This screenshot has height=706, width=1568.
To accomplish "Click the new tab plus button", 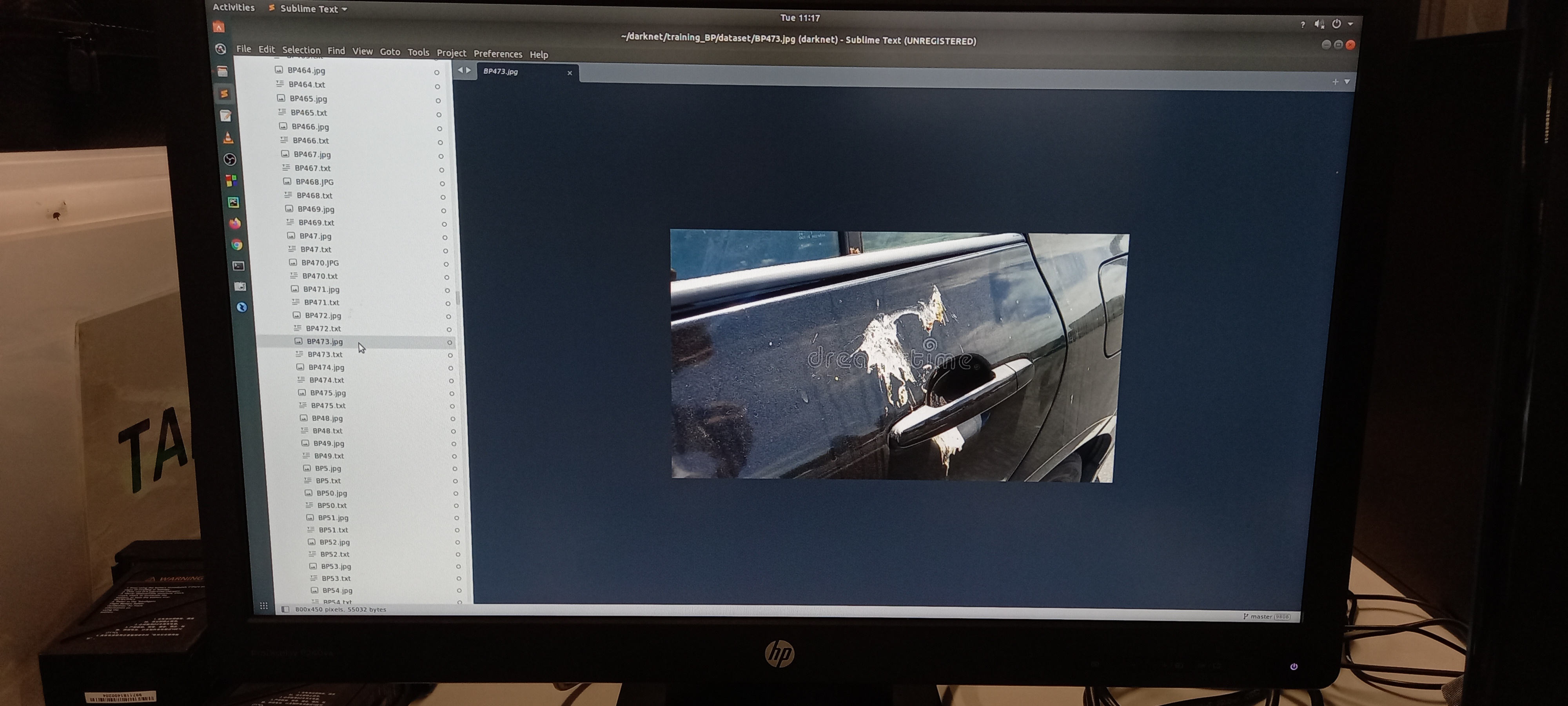I will 1335,81.
